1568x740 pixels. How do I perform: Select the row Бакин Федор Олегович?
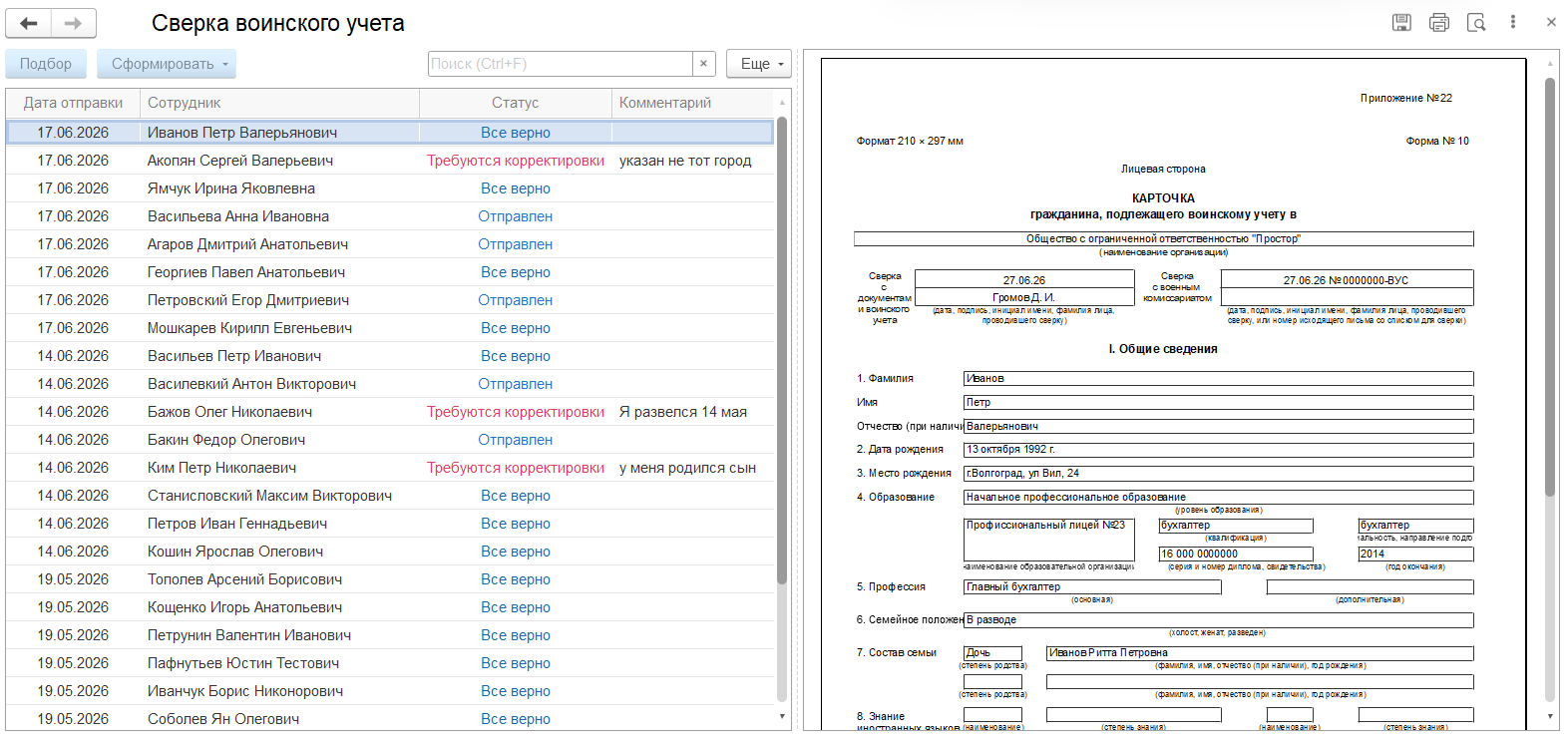[390, 440]
